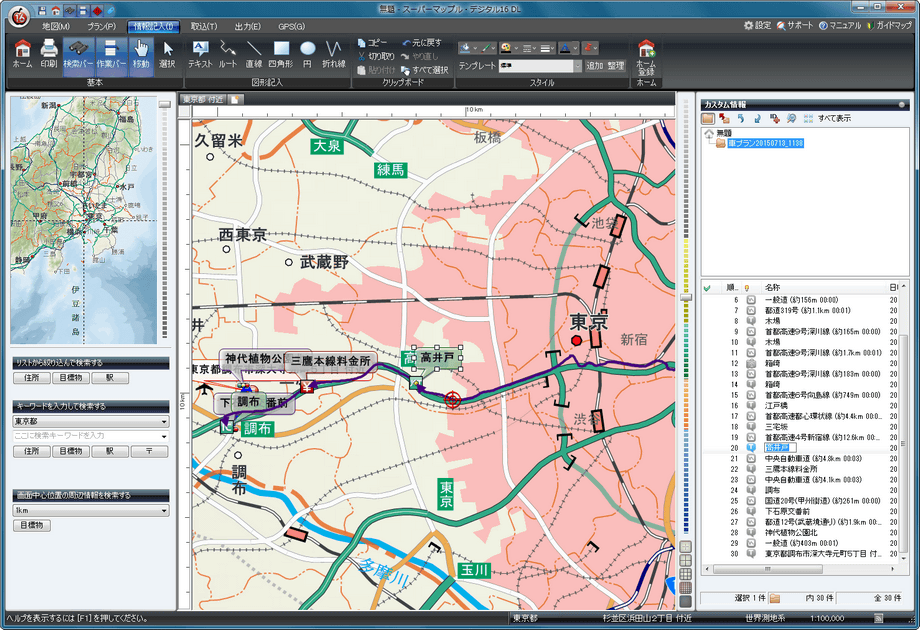Image resolution: width=920 pixels, height=630 pixels.
Task: Select the 折れ線 polyline tool
Action: 334,54
